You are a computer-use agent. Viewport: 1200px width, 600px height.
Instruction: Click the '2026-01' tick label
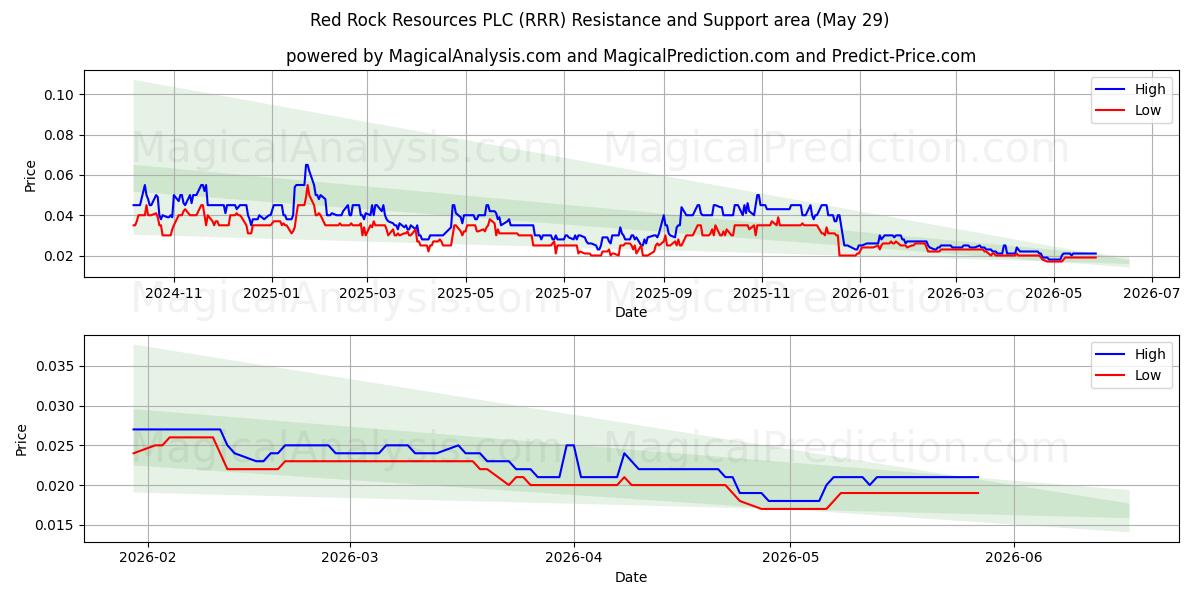(859, 294)
